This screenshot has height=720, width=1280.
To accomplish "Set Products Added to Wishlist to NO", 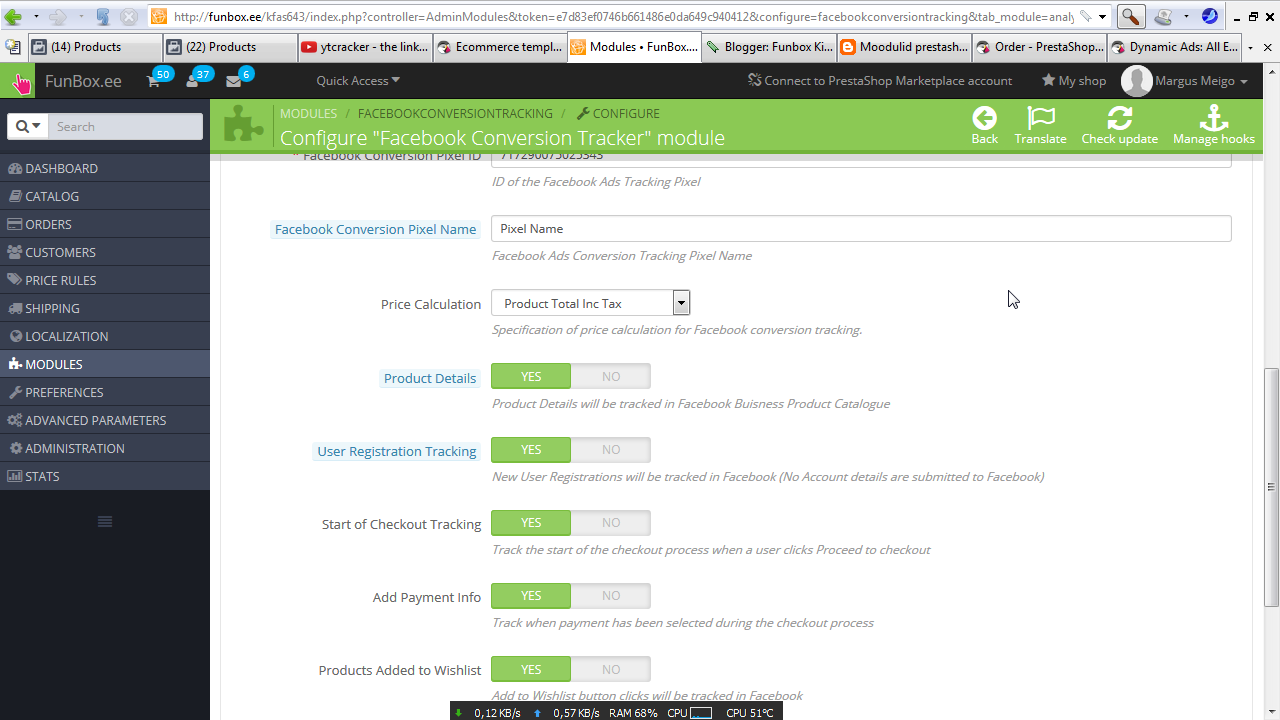I will (x=611, y=669).
